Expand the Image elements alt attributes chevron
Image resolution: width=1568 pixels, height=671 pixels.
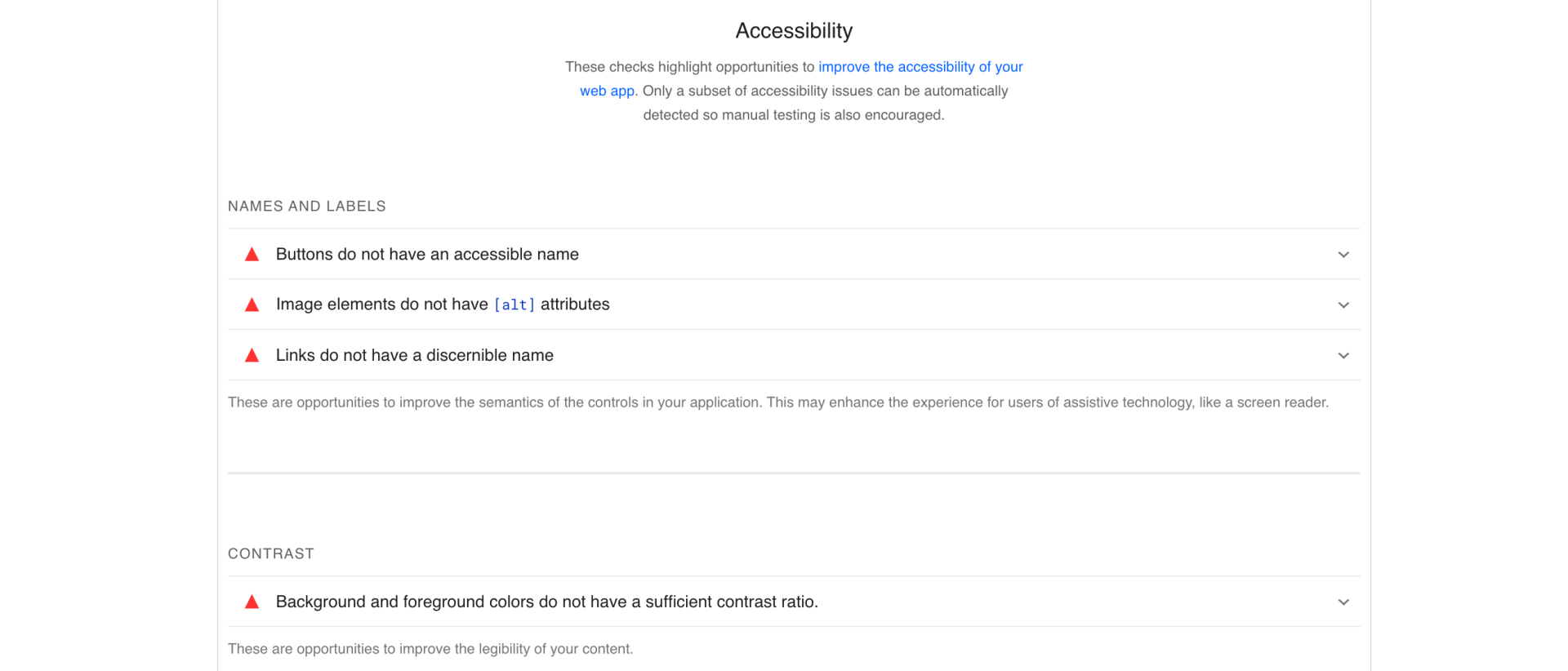point(1343,305)
